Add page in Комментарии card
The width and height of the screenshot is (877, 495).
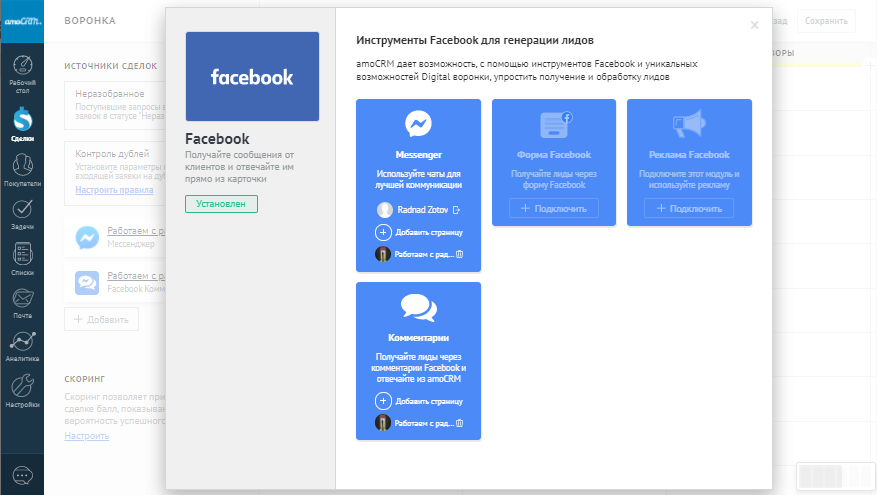click(418, 401)
